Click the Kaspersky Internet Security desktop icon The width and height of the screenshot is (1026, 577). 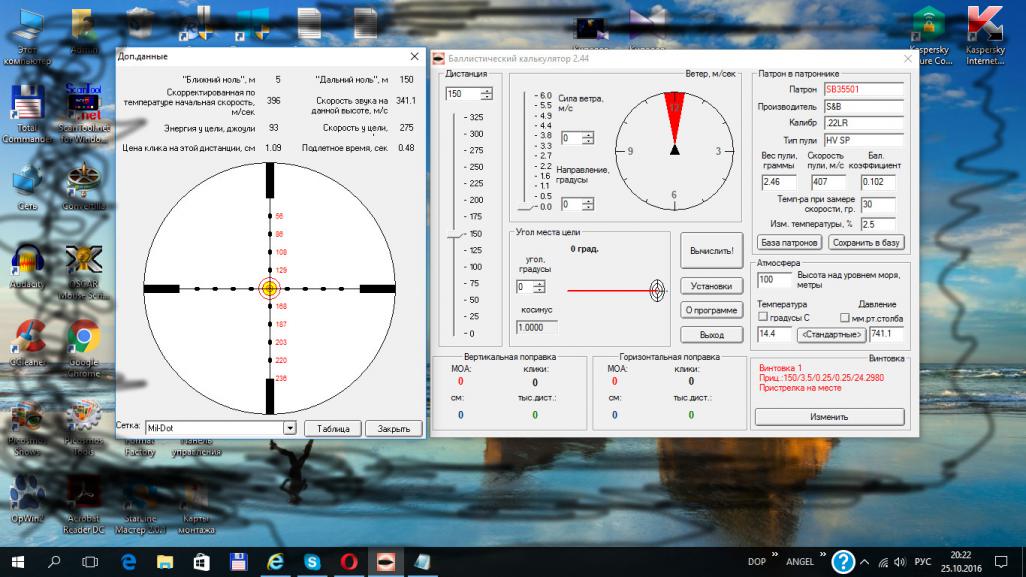click(984, 26)
